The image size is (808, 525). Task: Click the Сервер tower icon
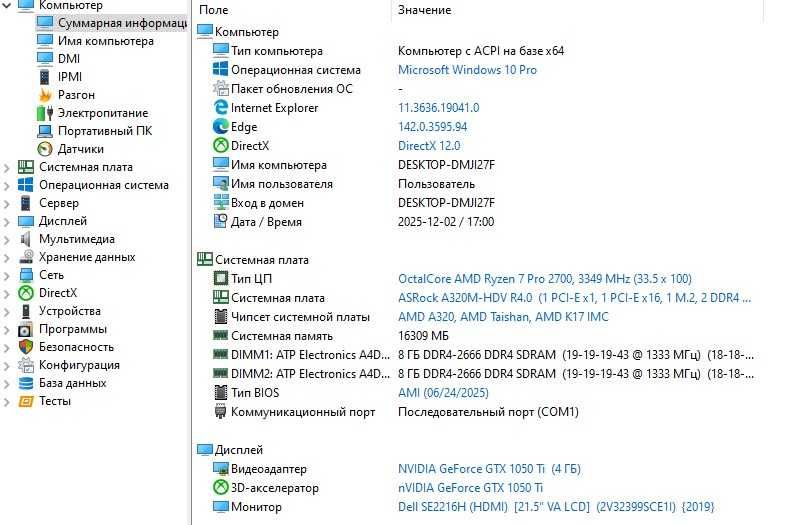coord(26,203)
